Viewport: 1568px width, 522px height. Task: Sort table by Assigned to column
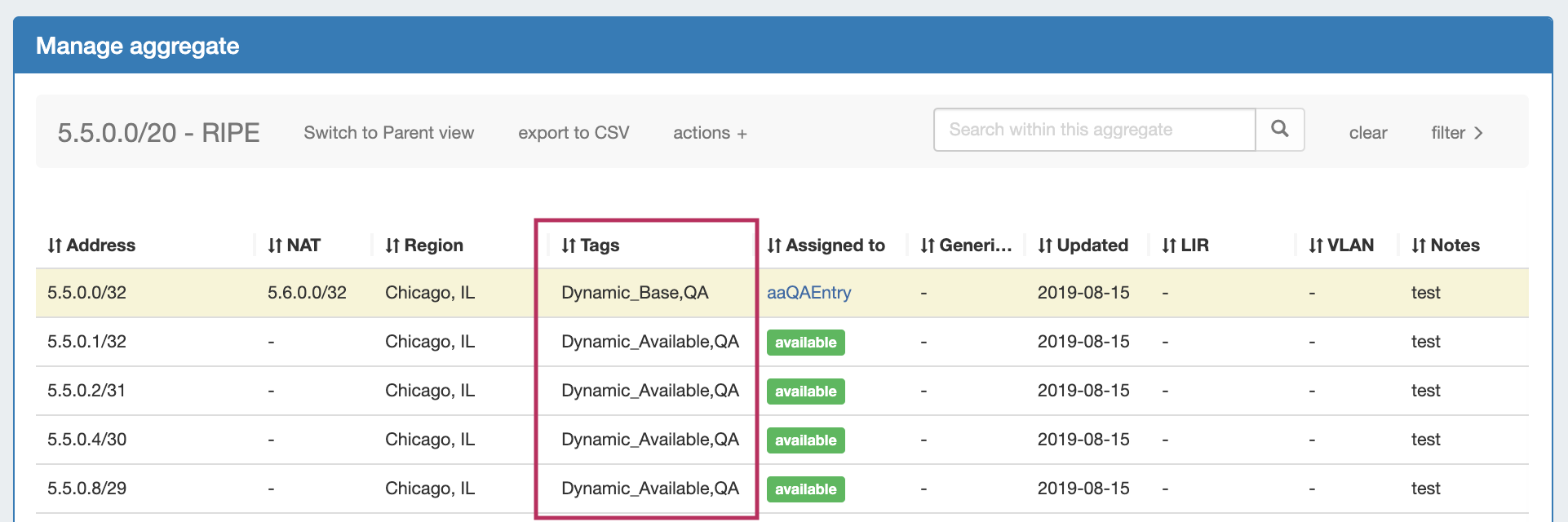(x=826, y=246)
